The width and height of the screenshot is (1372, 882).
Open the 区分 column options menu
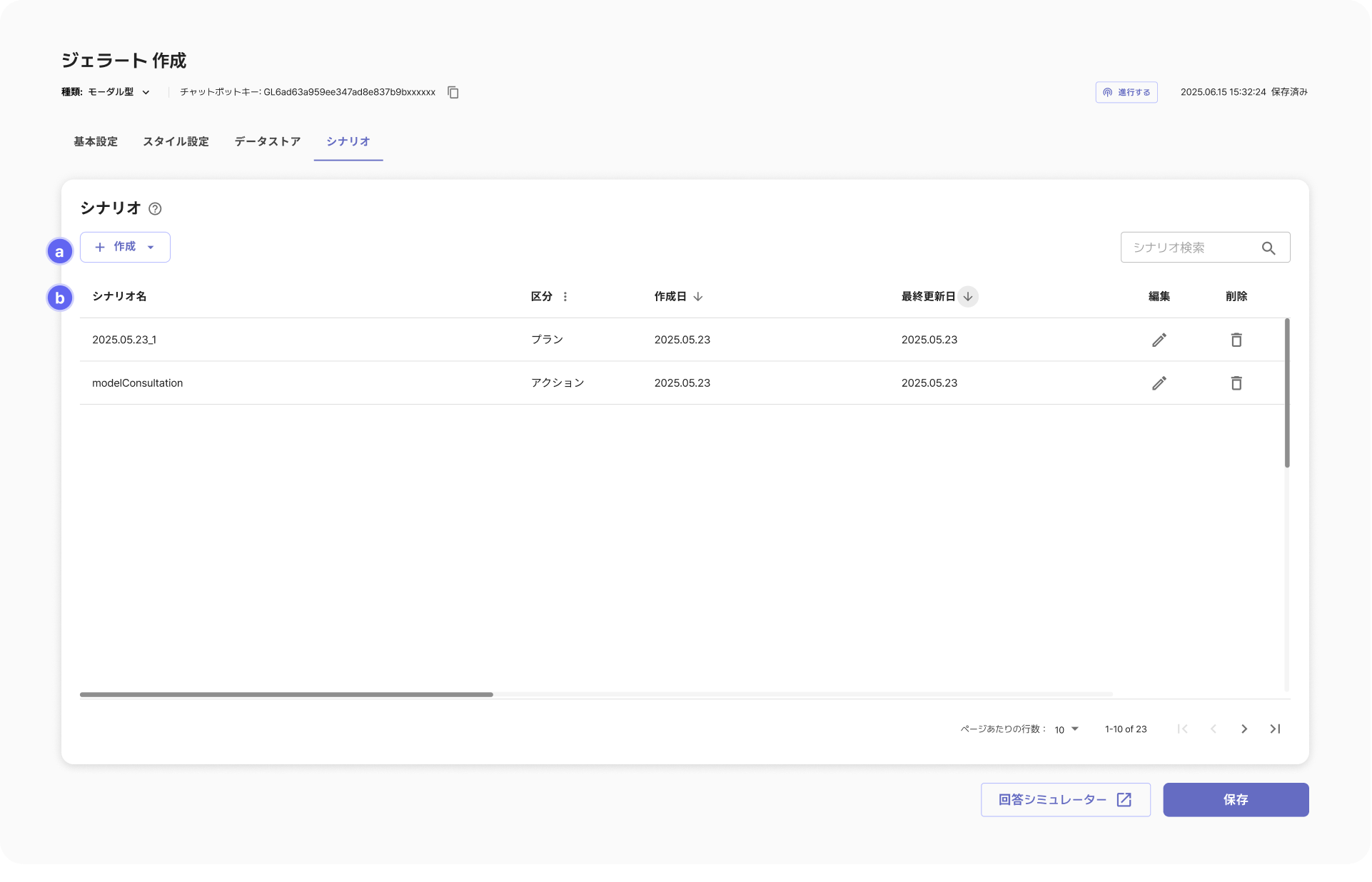[x=565, y=297]
